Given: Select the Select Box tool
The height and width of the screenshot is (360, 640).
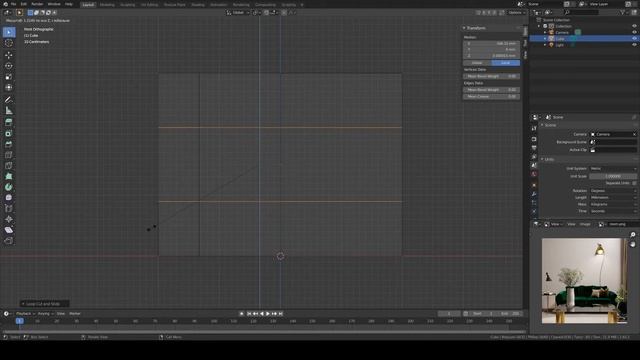Looking at the screenshot, I should click(9, 32).
